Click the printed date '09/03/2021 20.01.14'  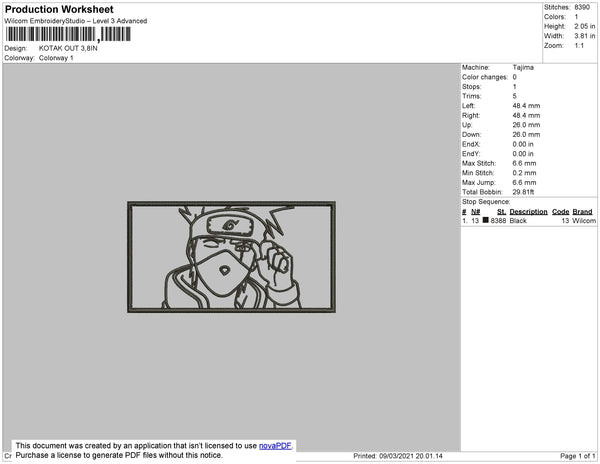pos(411,456)
